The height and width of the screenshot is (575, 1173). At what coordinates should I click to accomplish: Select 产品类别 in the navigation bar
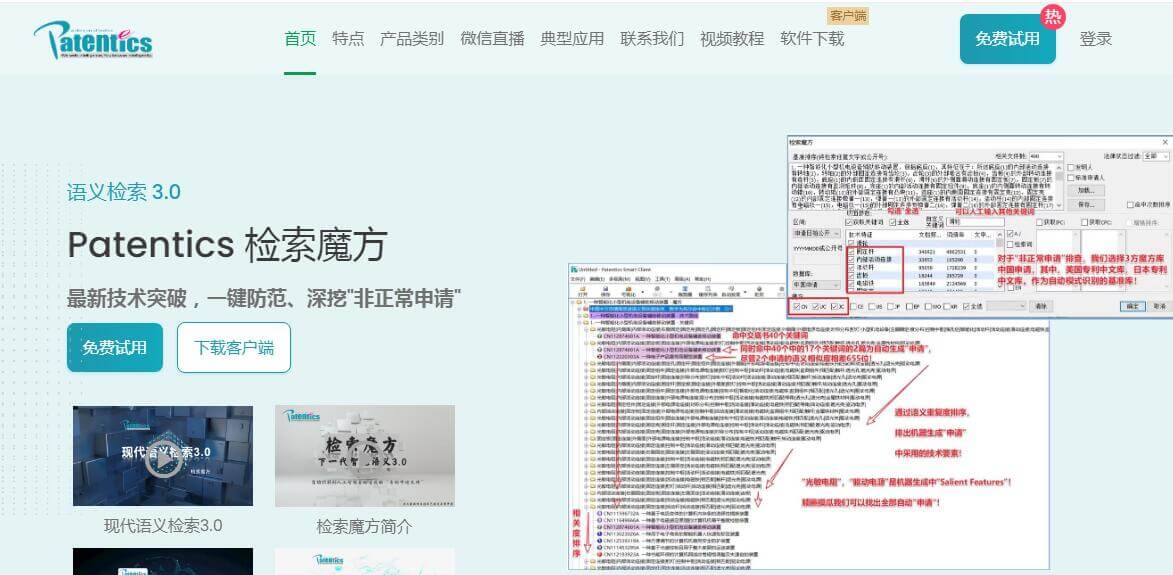click(x=412, y=39)
